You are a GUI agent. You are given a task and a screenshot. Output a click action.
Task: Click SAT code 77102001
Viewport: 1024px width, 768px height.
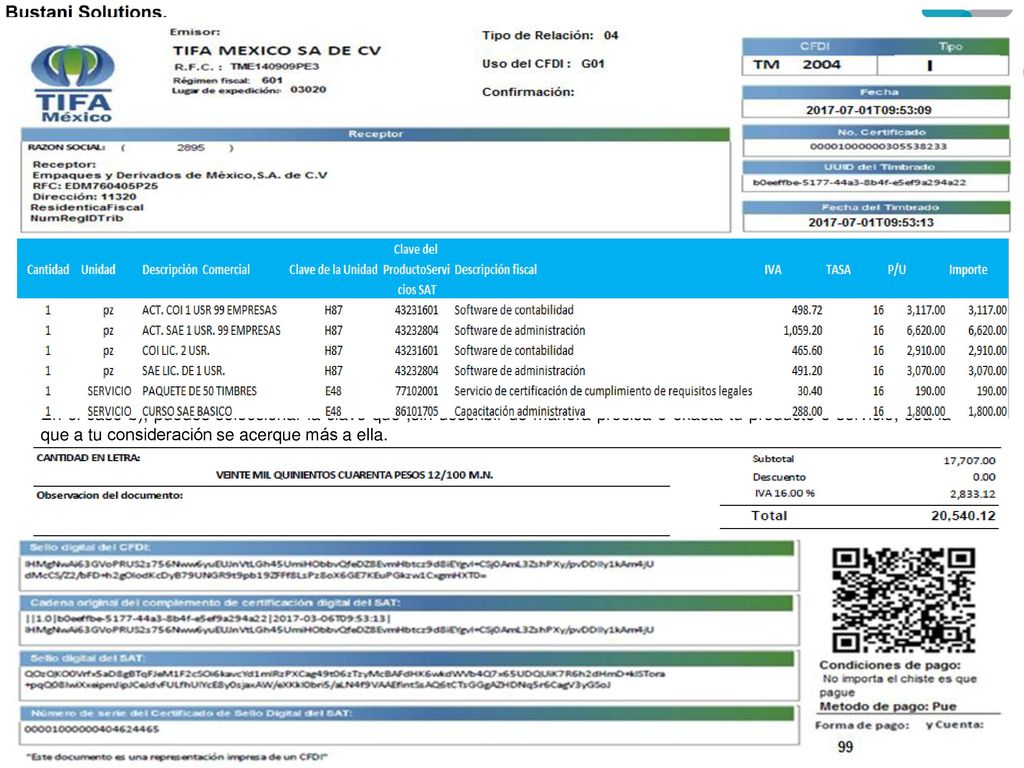point(416,391)
